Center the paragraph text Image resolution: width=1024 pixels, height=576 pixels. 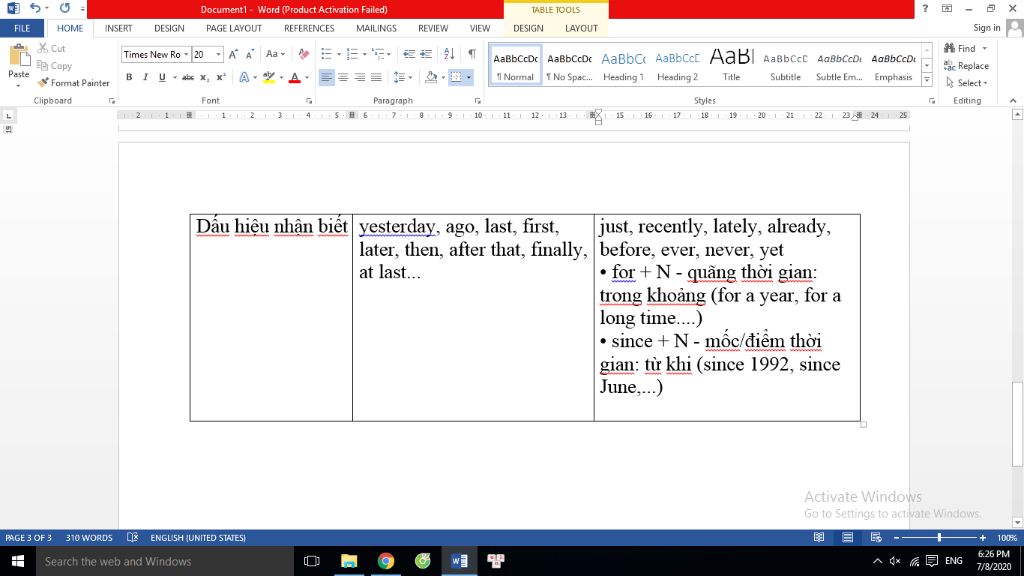[343, 77]
